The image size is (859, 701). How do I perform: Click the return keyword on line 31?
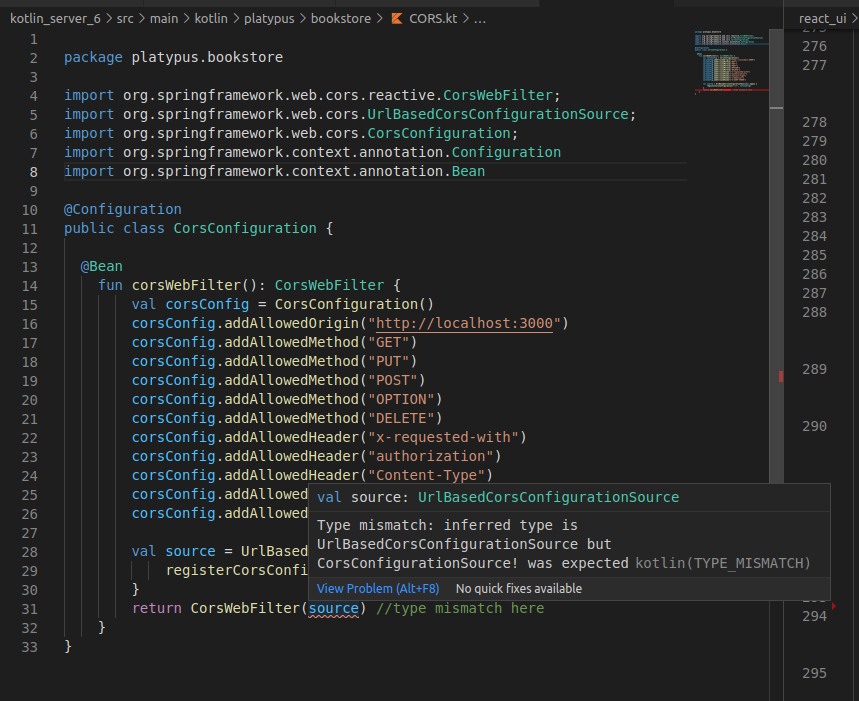[157, 608]
